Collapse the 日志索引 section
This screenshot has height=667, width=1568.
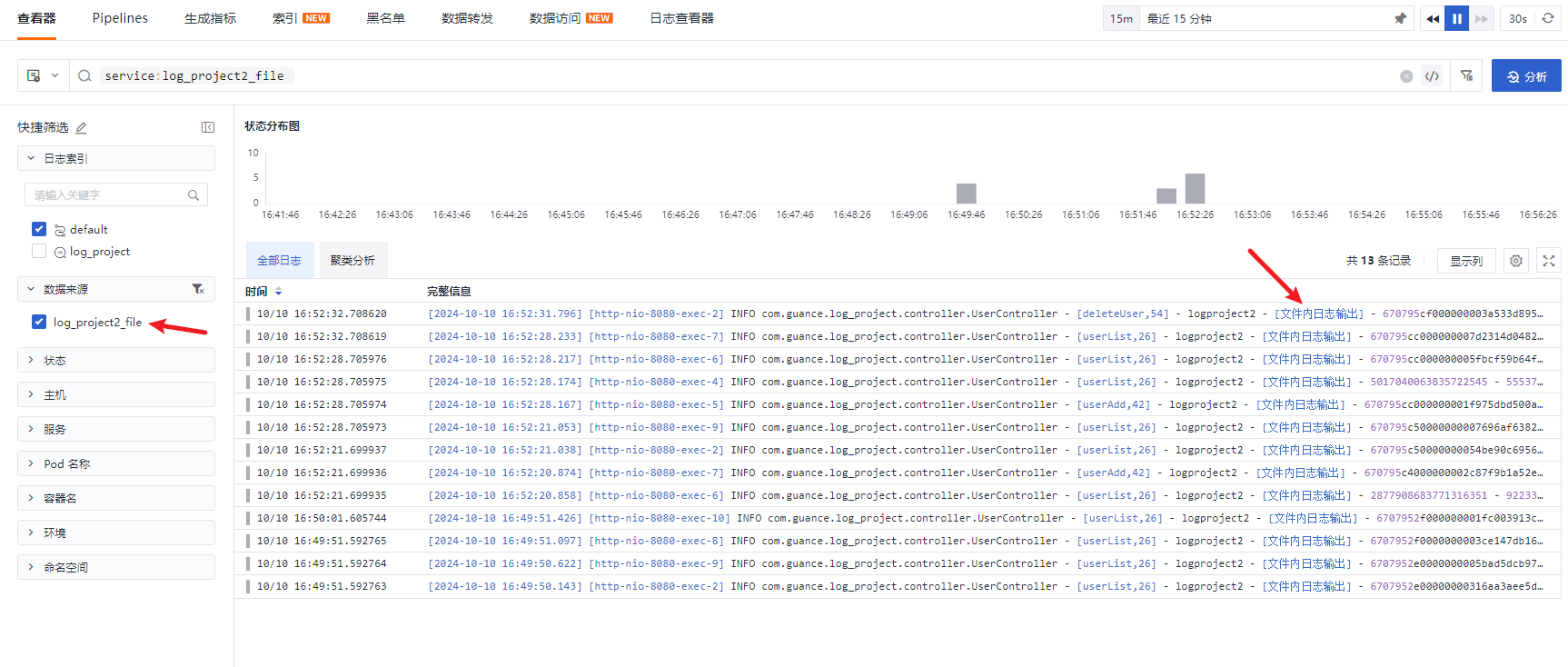click(31, 158)
